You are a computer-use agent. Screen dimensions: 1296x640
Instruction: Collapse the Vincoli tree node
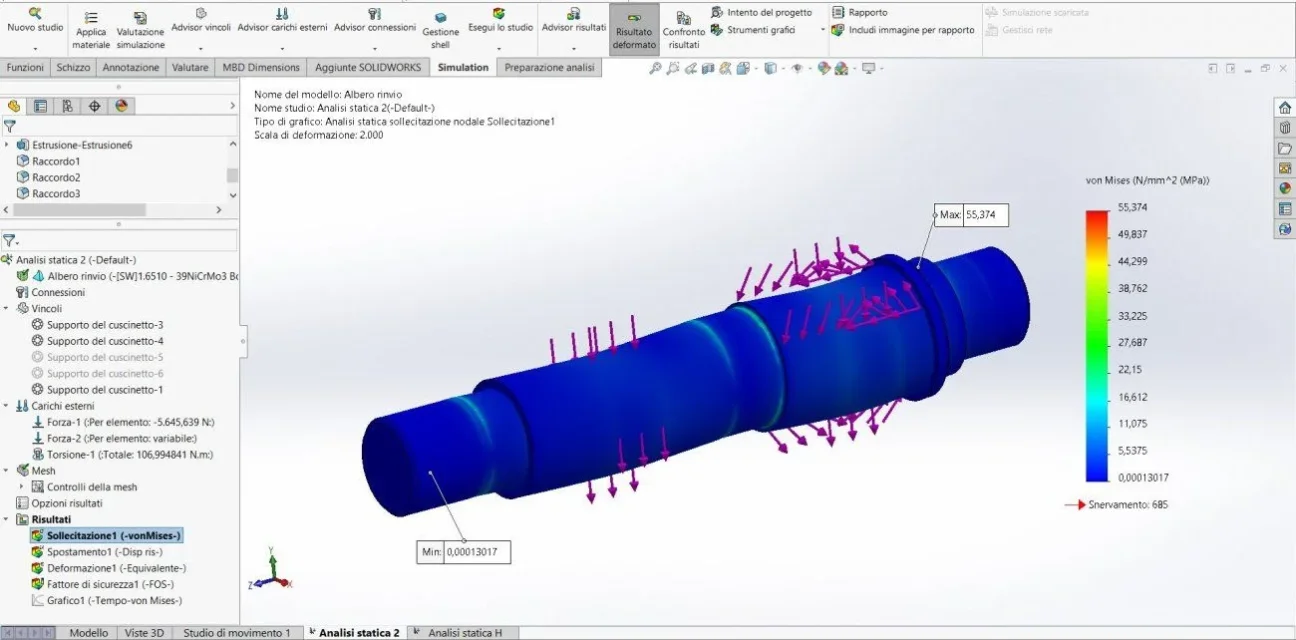tap(7, 308)
